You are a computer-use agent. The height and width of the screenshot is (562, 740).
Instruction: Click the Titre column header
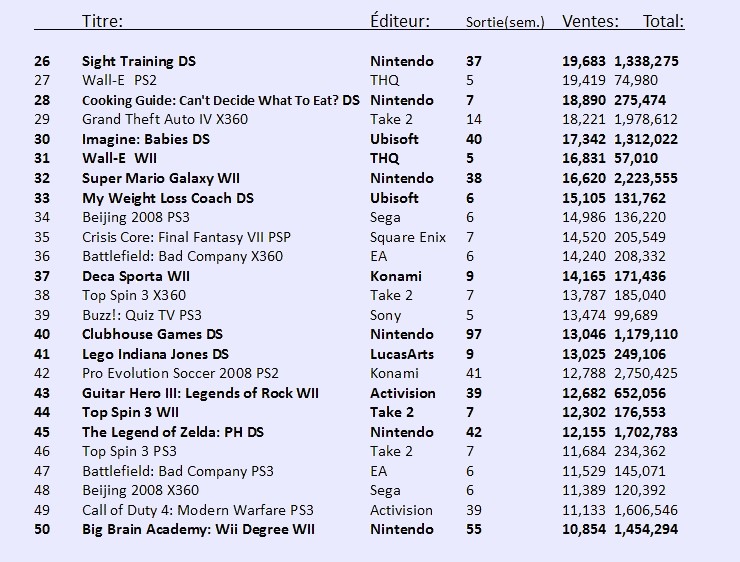[x=102, y=21]
